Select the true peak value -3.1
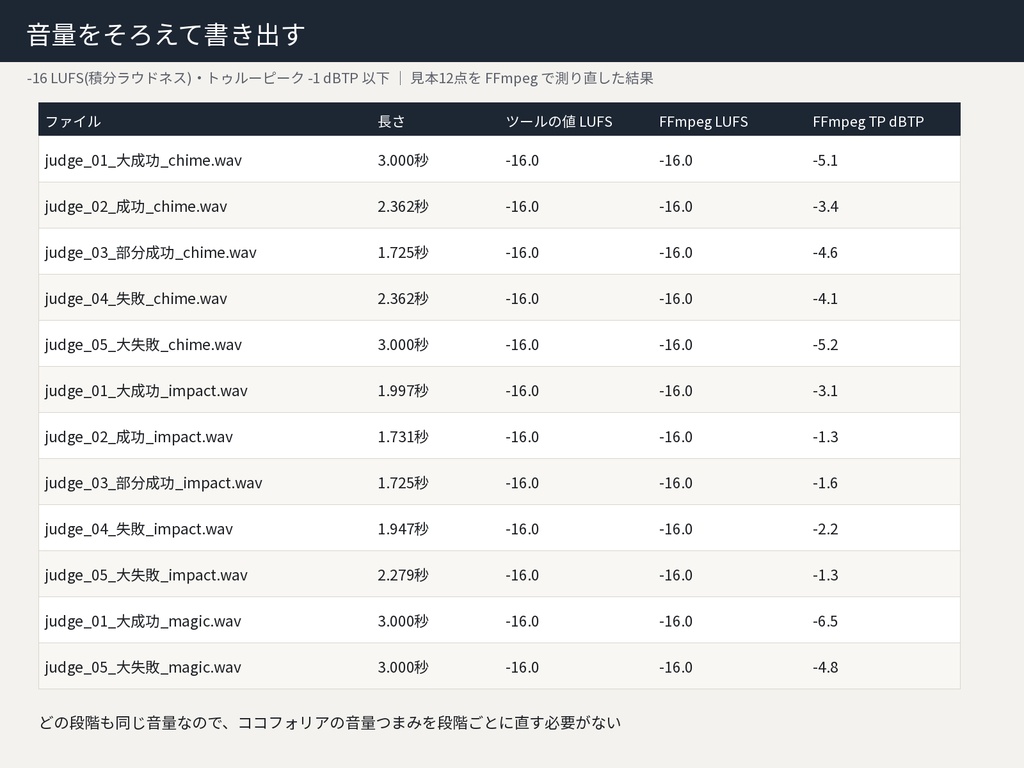Image resolution: width=1024 pixels, height=768 pixels. pyautogui.click(x=825, y=391)
